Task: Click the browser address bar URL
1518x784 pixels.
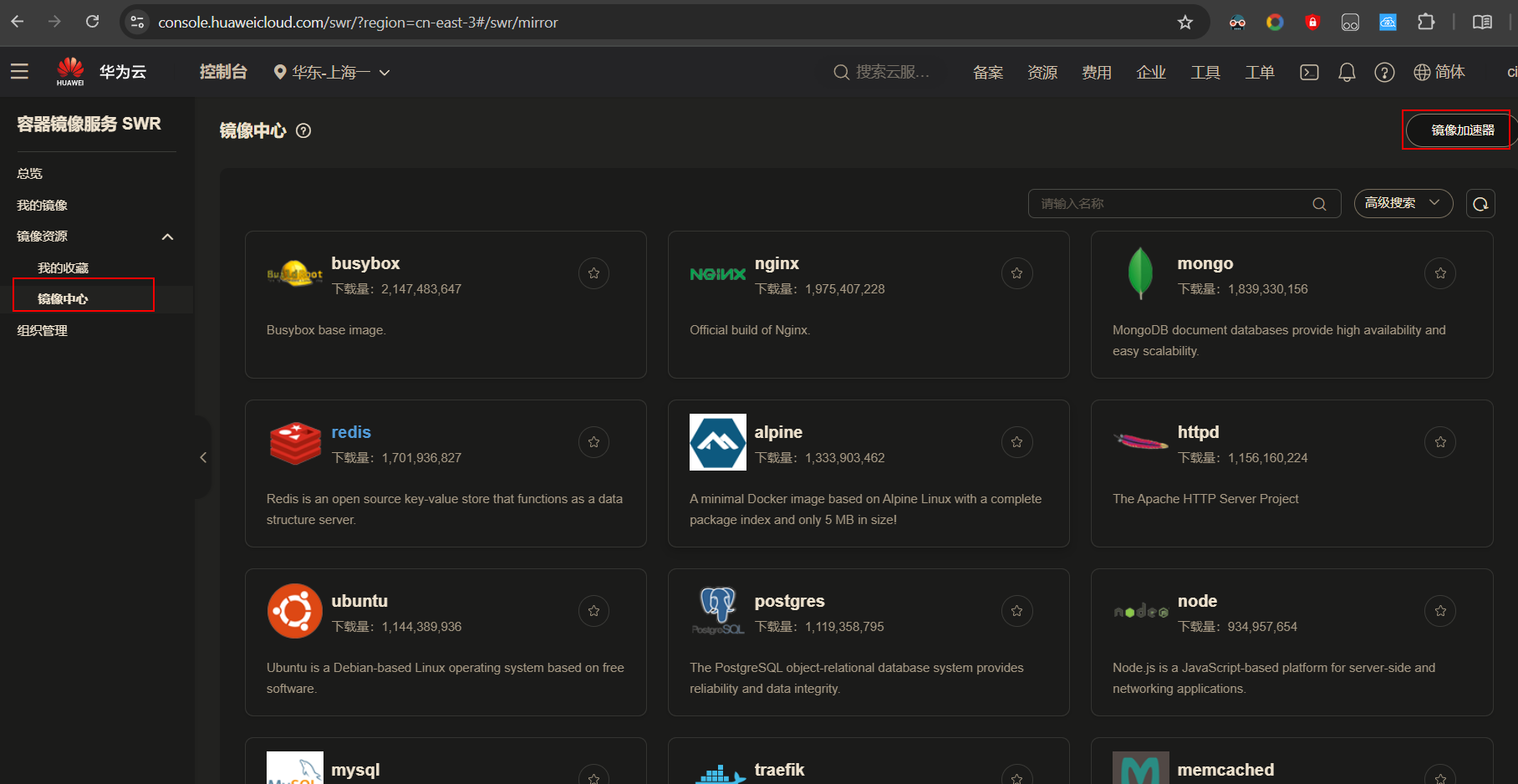Action: click(x=358, y=23)
